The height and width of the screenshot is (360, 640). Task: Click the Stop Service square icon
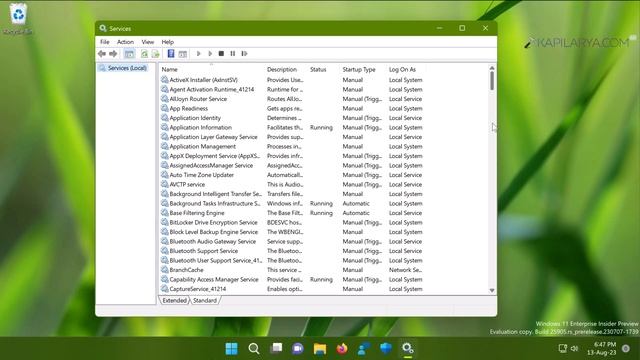(221, 53)
